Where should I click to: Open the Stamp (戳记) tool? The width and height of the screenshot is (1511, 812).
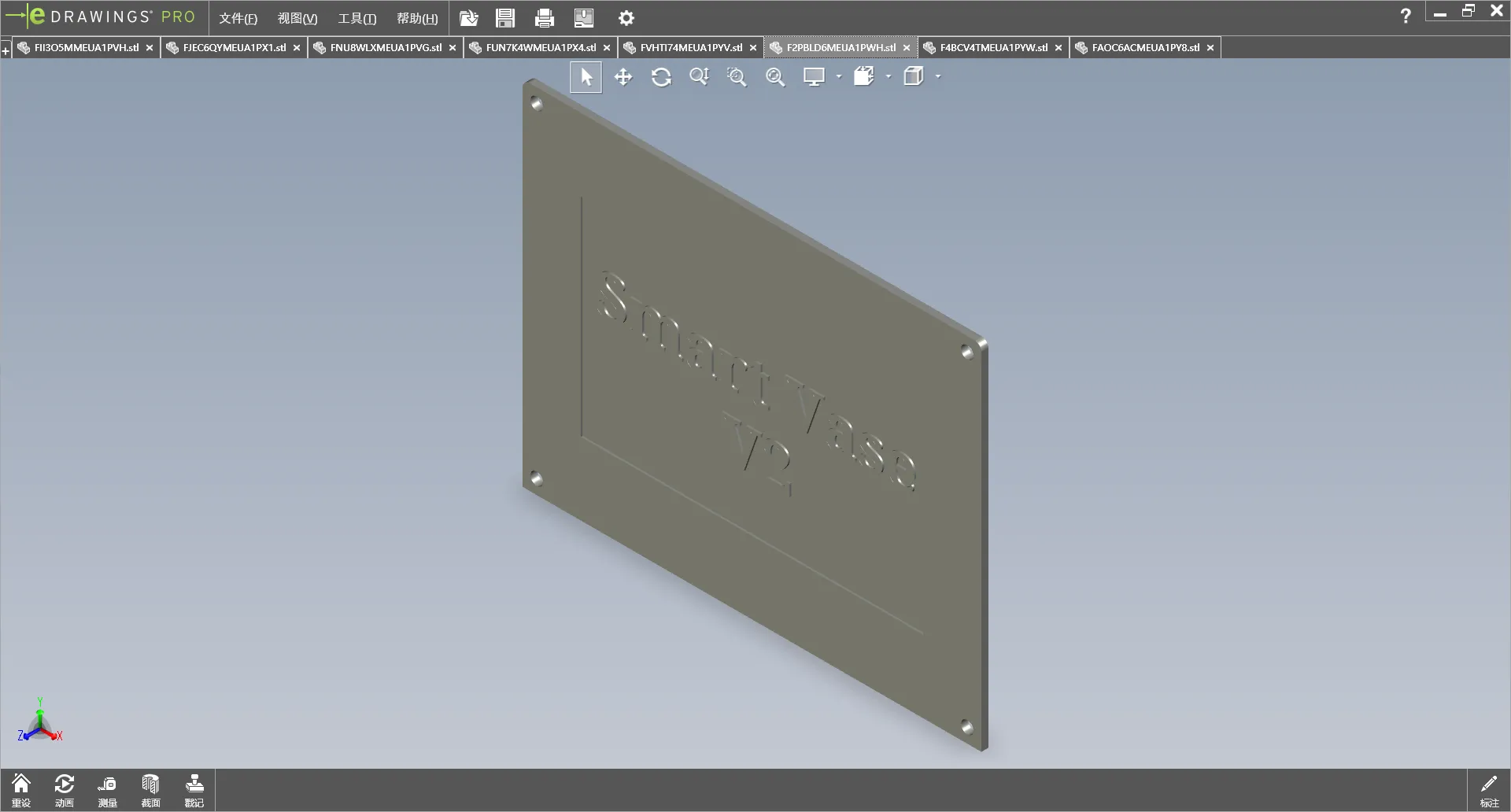194,790
